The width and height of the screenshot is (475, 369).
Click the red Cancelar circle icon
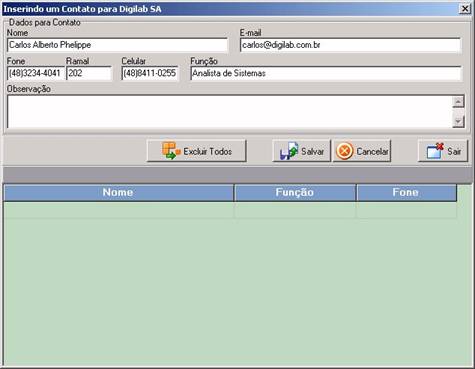[344, 151]
